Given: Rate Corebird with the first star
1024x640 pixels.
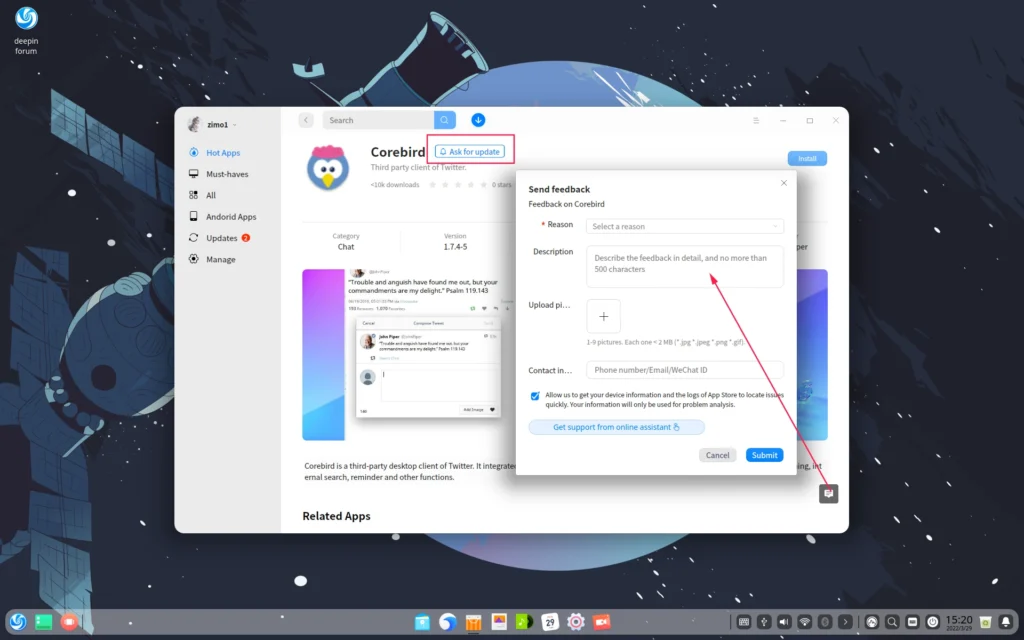Looking at the screenshot, I should click(x=432, y=185).
